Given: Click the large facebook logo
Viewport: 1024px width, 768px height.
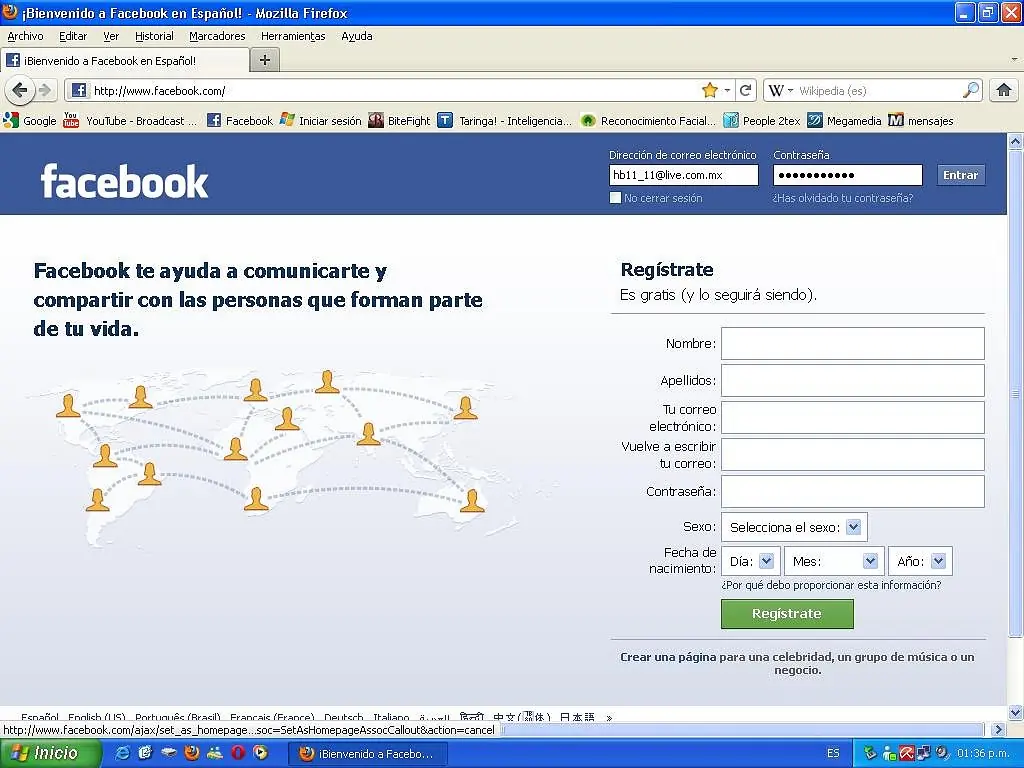Looking at the screenshot, I should pyautogui.click(x=124, y=181).
